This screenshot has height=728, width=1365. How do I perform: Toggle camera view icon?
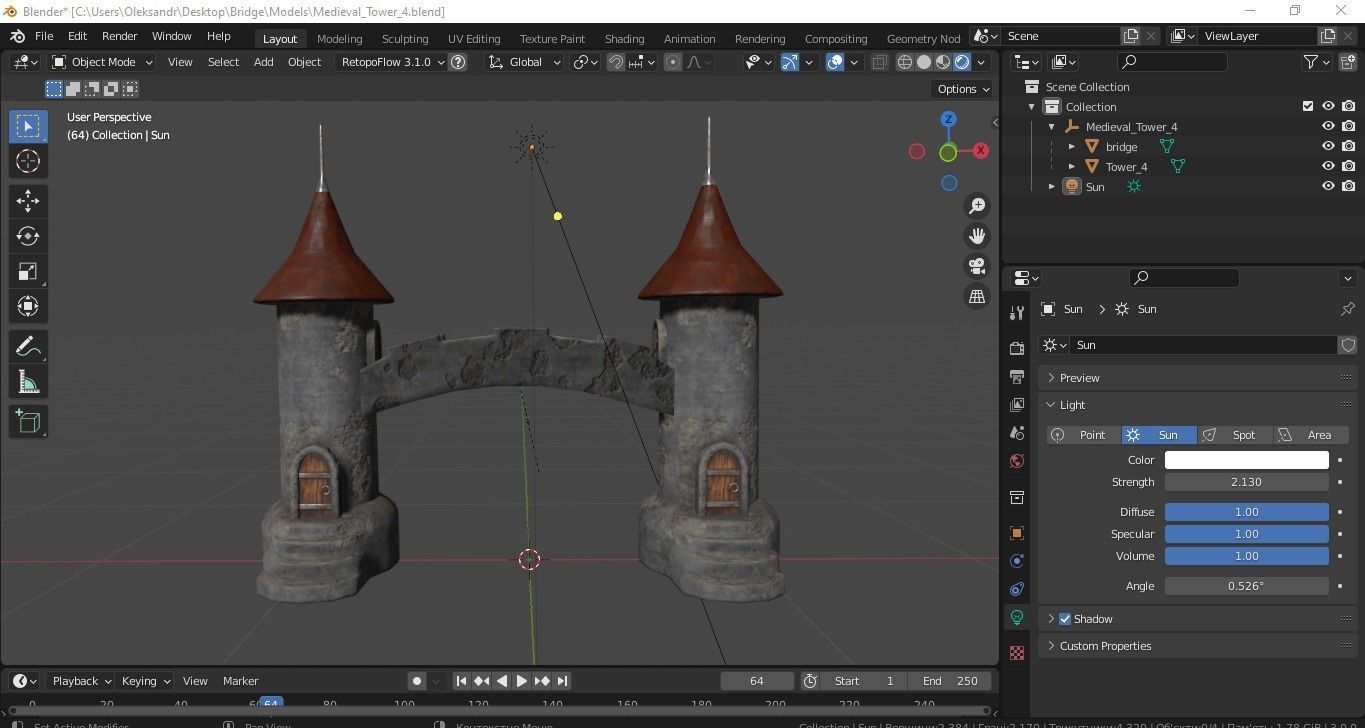click(977, 266)
